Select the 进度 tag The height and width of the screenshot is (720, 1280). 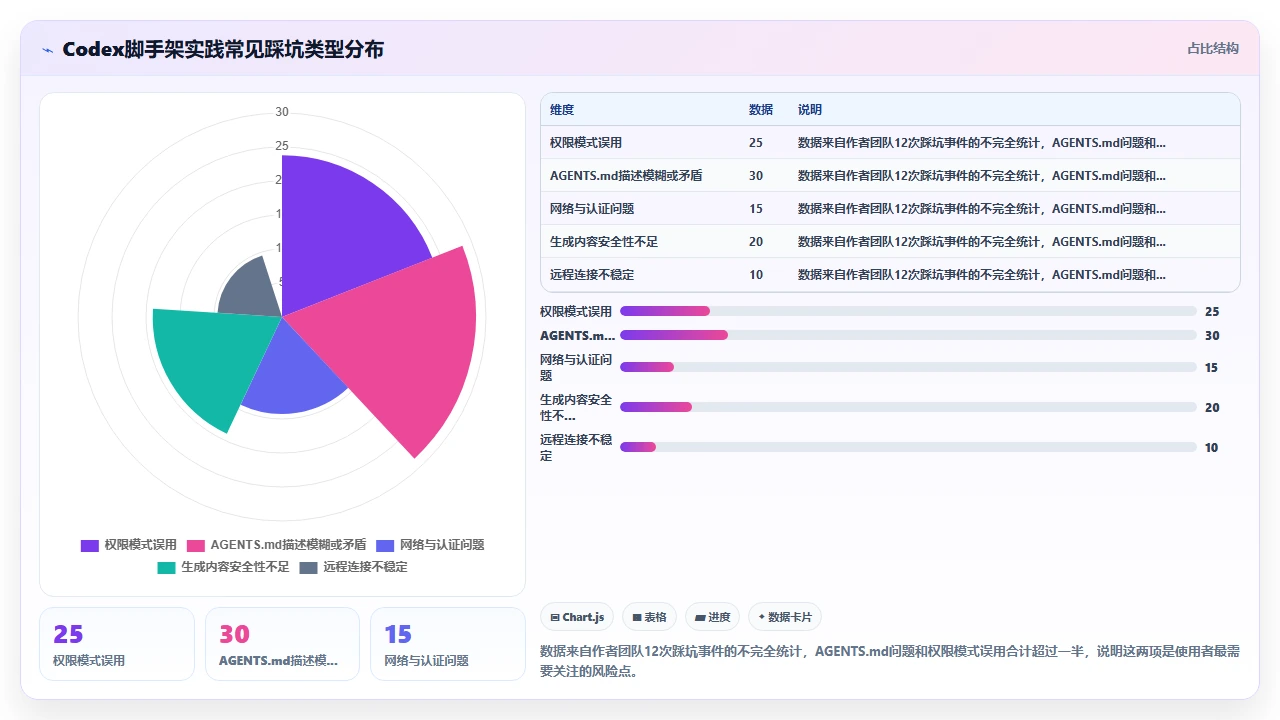click(x=712, y=617)
